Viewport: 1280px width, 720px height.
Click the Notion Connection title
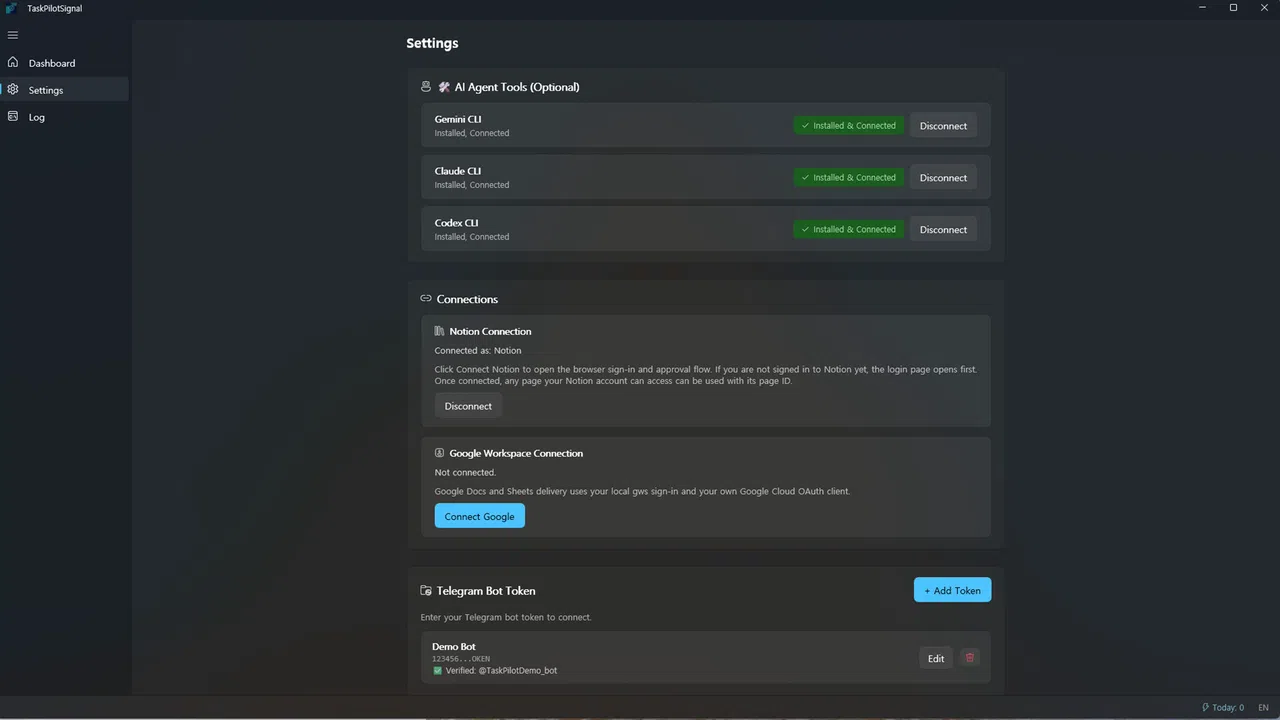coord(490,331)
